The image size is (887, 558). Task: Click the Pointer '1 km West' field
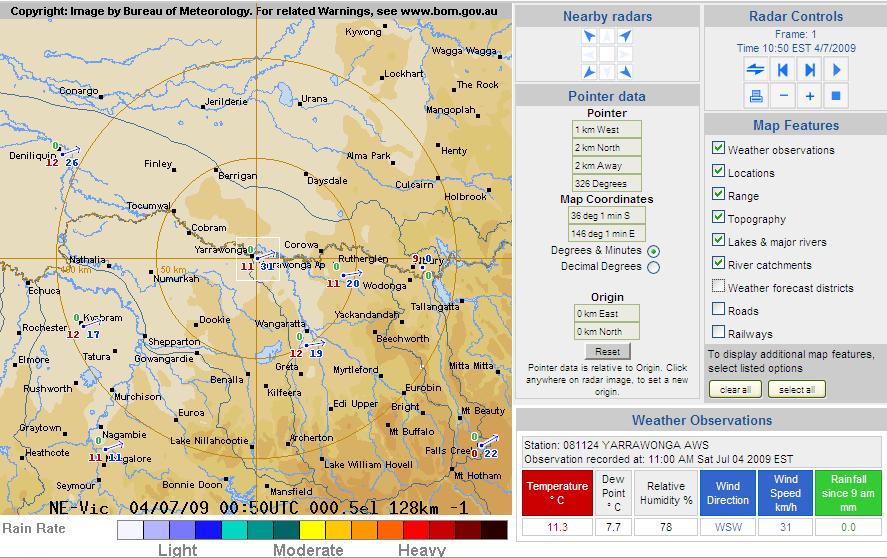[606, 130]
